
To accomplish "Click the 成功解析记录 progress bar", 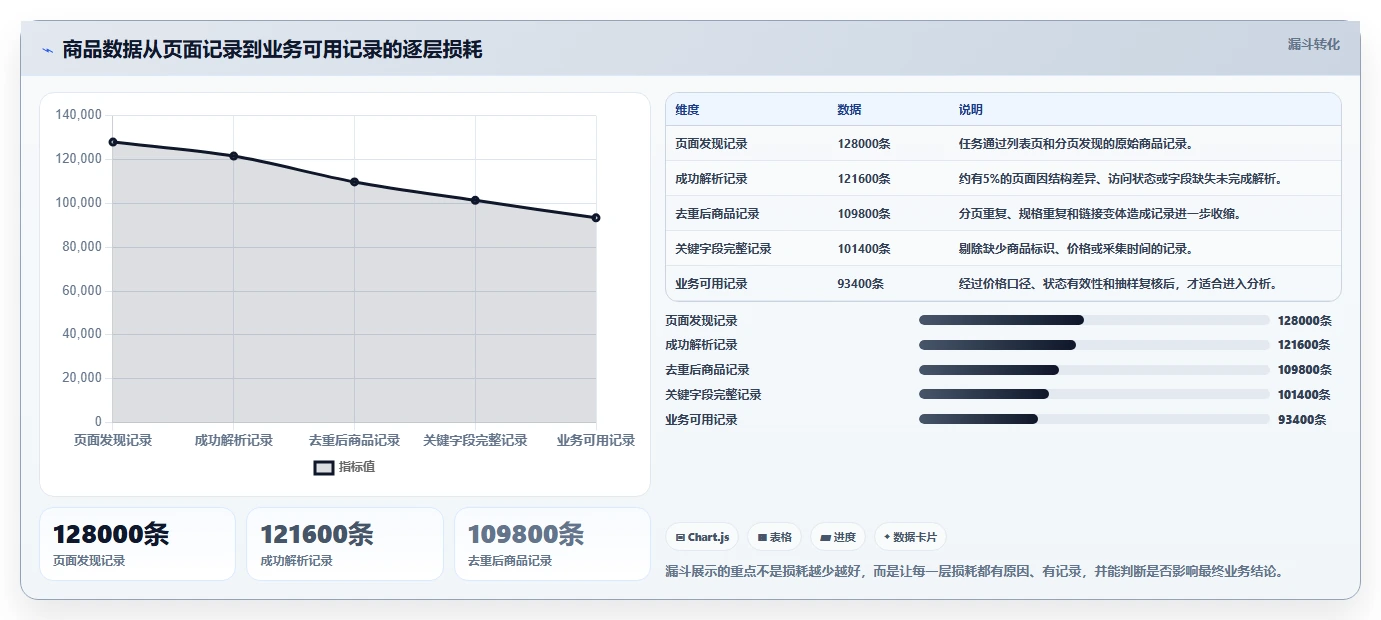I will [x=1094, y=345].
